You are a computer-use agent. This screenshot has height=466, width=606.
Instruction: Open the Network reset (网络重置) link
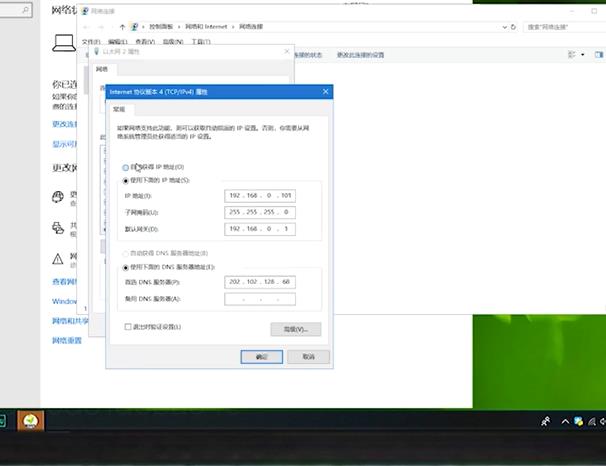click(x=67, y=340)
